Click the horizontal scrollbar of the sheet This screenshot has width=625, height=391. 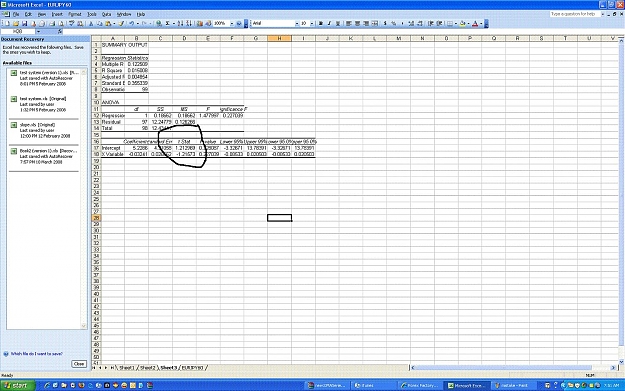(x=513, y=367)
